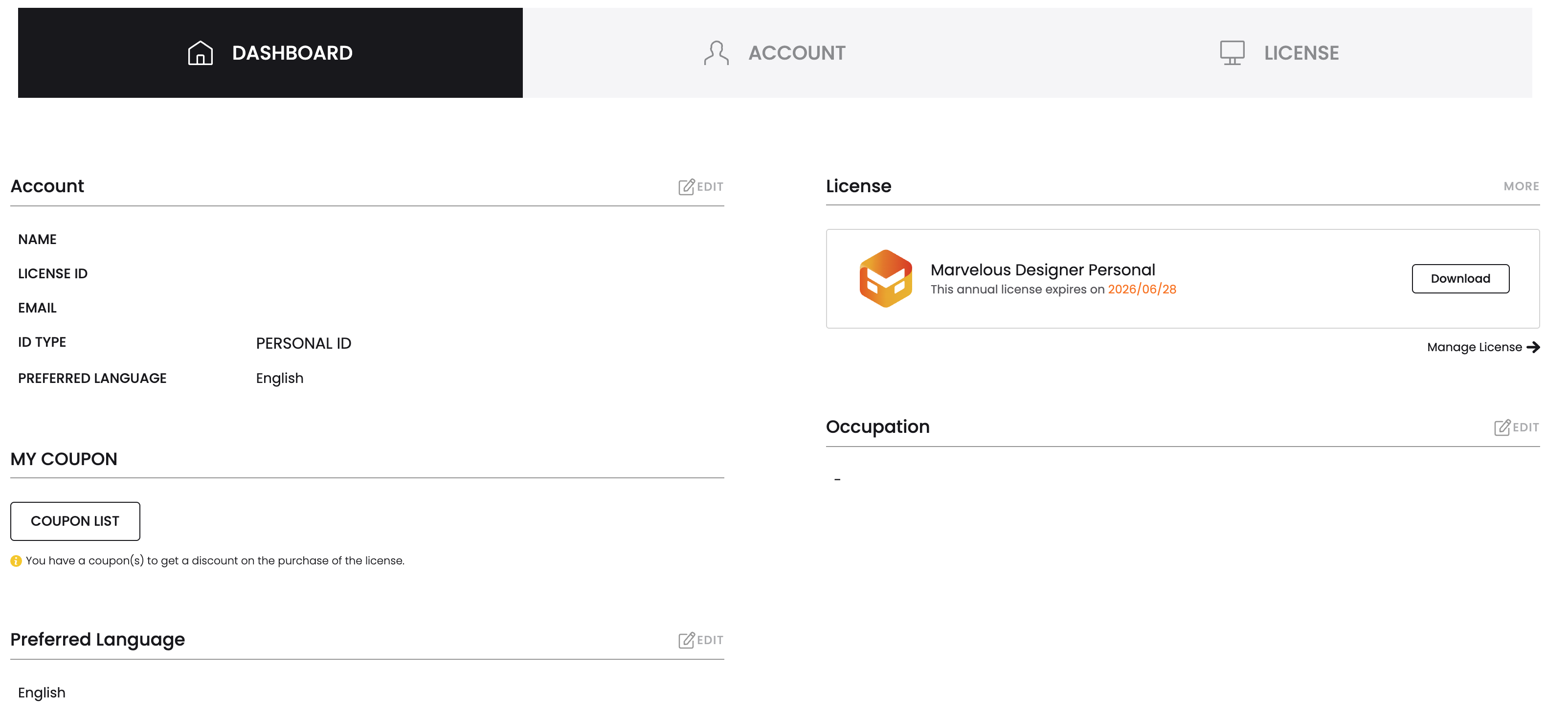
Task: Select the license expiry date 2026/06/28
Action: [1142, 289]
